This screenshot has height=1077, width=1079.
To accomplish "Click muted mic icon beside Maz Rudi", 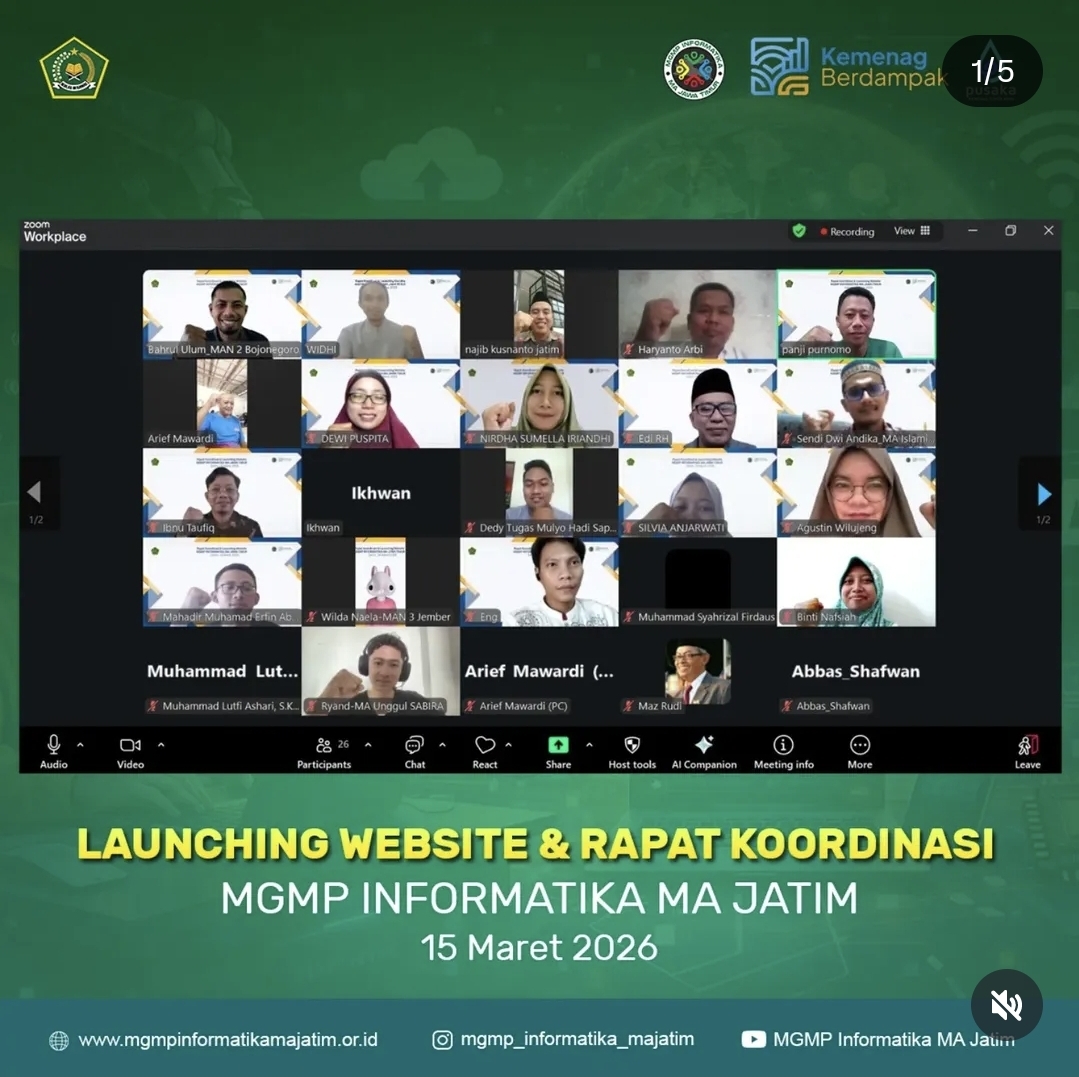I will pyautogui.click(x=628, y=706).
